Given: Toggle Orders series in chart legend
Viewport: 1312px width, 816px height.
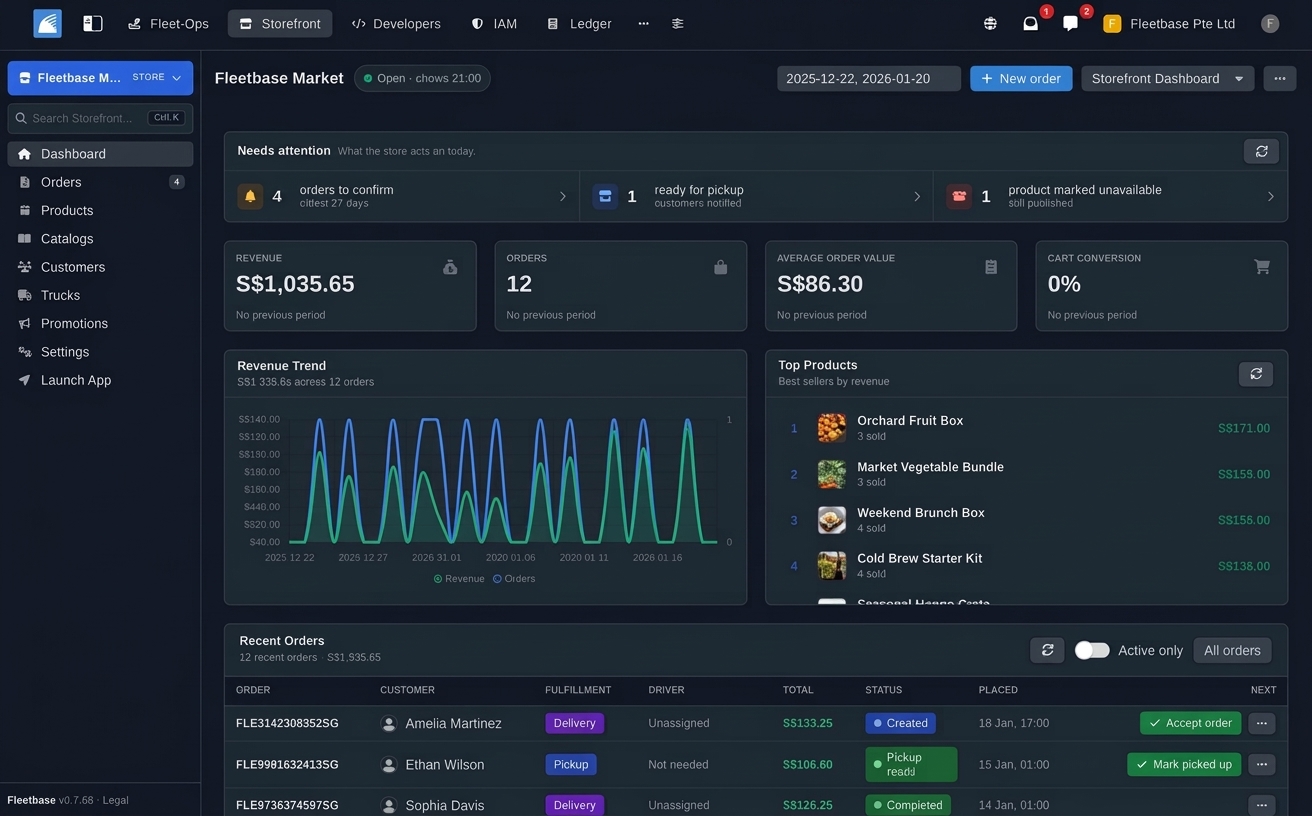Looking at the screenshot, I should click(x=514, y=579).
